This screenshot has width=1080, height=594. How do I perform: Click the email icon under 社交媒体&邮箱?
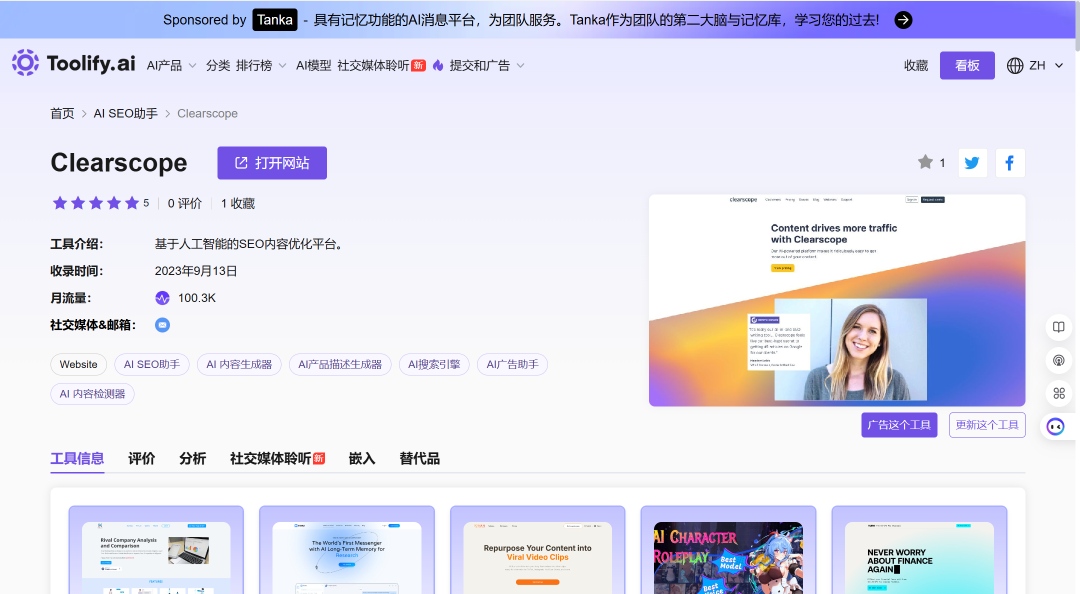pyautogui.click(x=163, y=325)
